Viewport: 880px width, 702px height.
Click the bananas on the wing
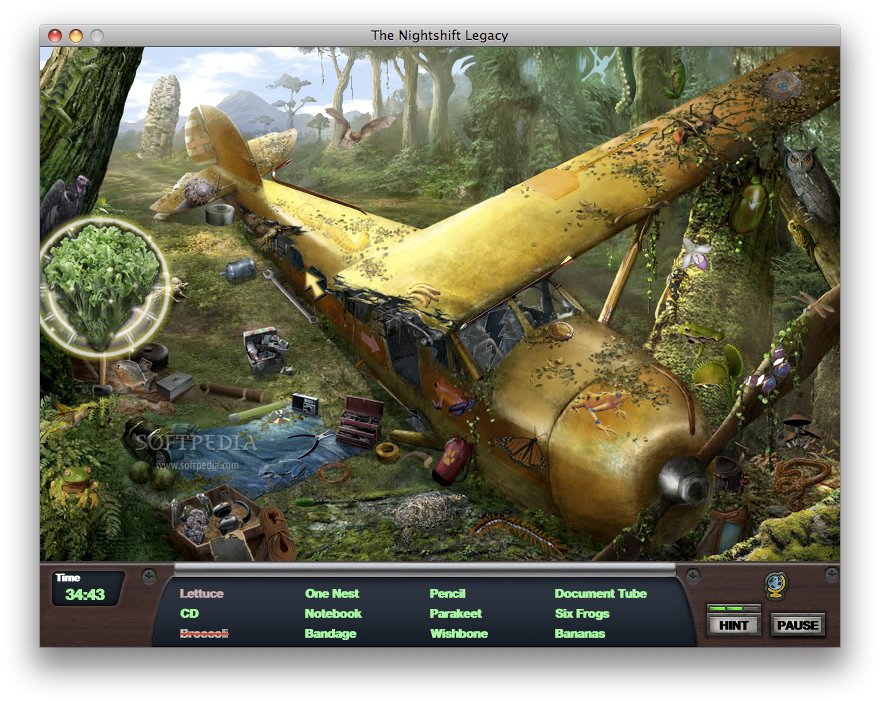425,293
